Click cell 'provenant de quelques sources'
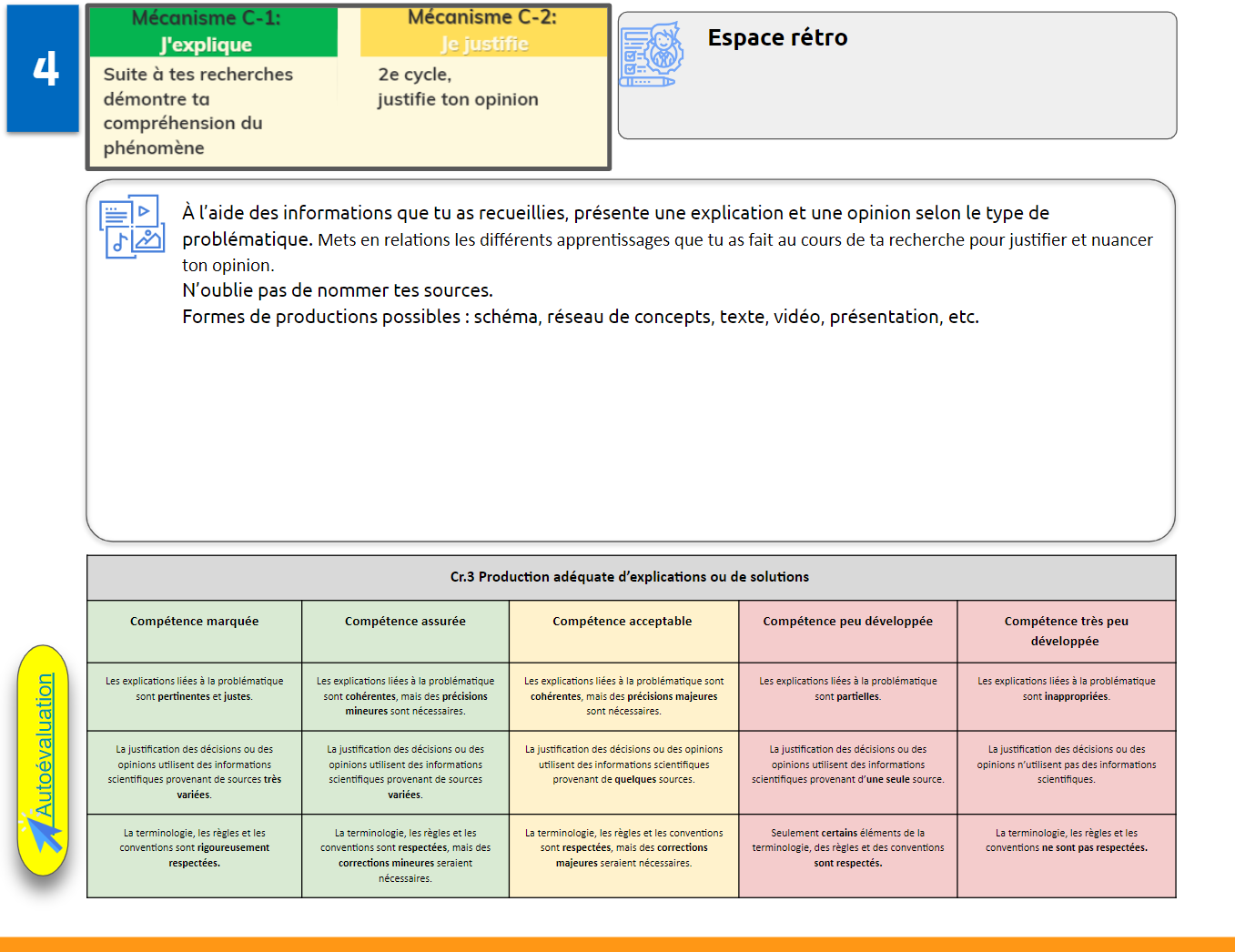The width and height of the screenshot is (1235, 952). tap(623, 772)
